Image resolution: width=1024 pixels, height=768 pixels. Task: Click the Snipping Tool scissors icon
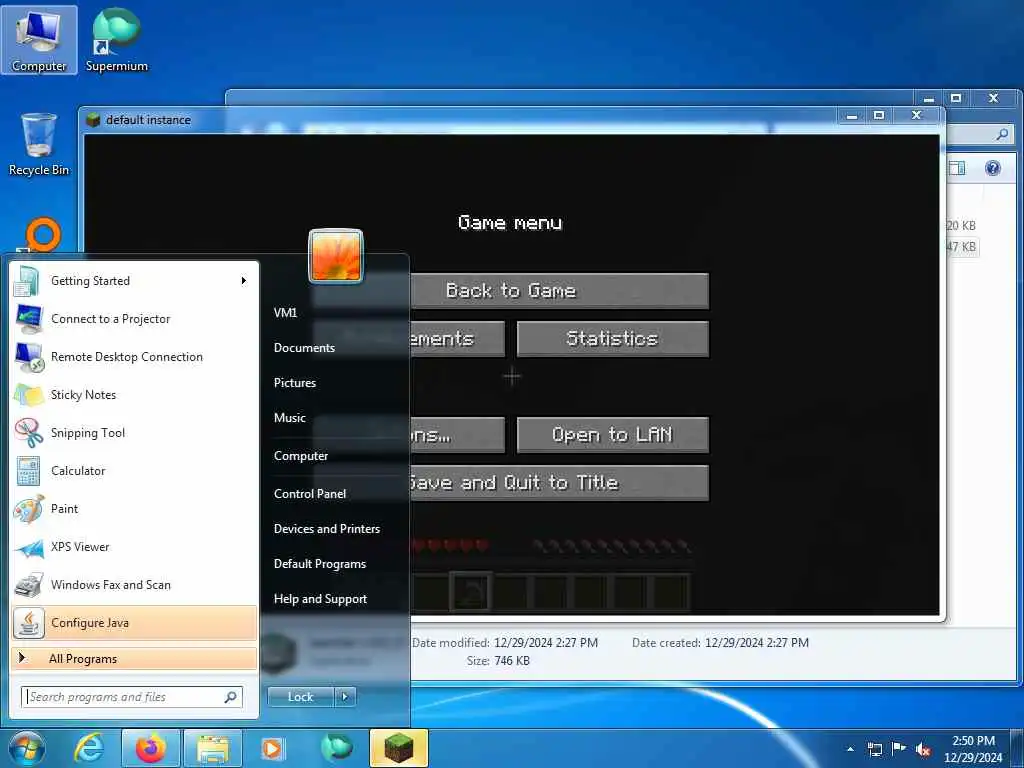(x=28, y=433)
